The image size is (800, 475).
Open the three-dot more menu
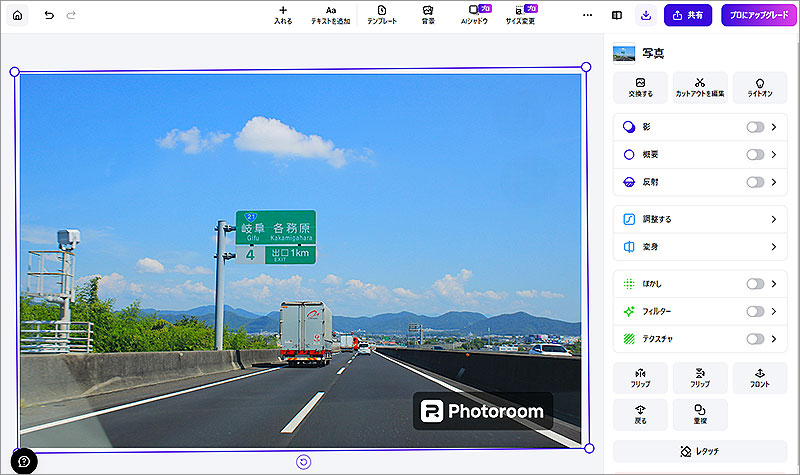click(587, 15)
